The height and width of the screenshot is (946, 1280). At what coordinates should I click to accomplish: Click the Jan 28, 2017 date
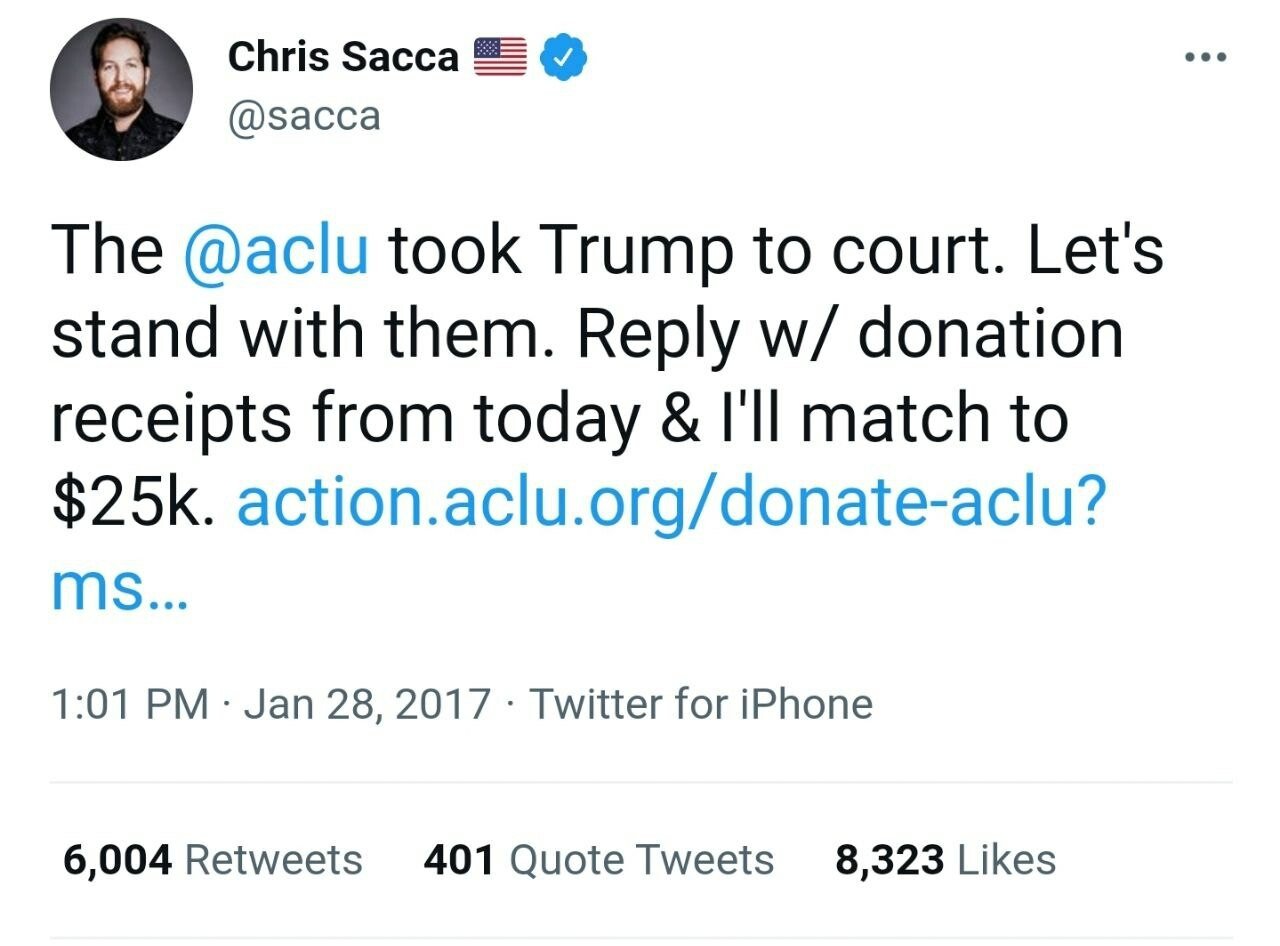click(x=367, y=704)
